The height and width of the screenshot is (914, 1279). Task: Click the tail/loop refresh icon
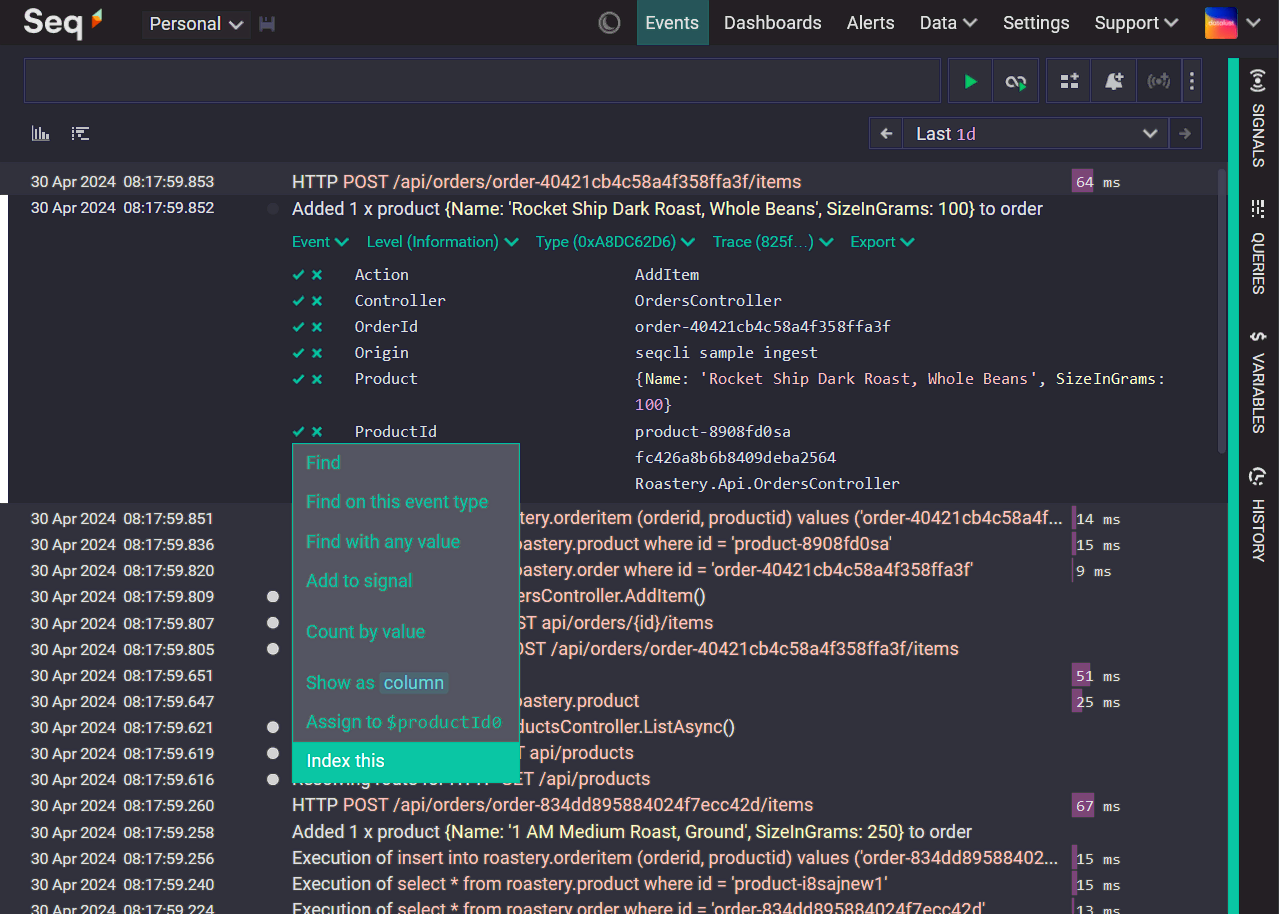coord(1016,81)
